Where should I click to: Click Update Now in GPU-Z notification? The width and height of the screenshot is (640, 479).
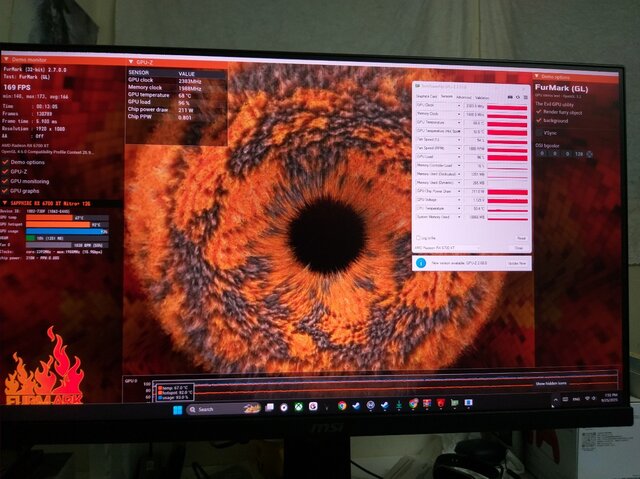pos(517,263)
